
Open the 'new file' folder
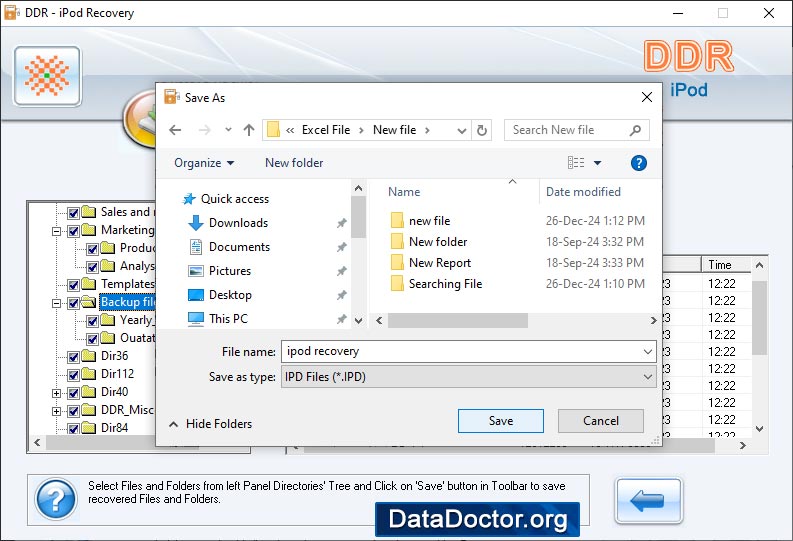[429, 220]
